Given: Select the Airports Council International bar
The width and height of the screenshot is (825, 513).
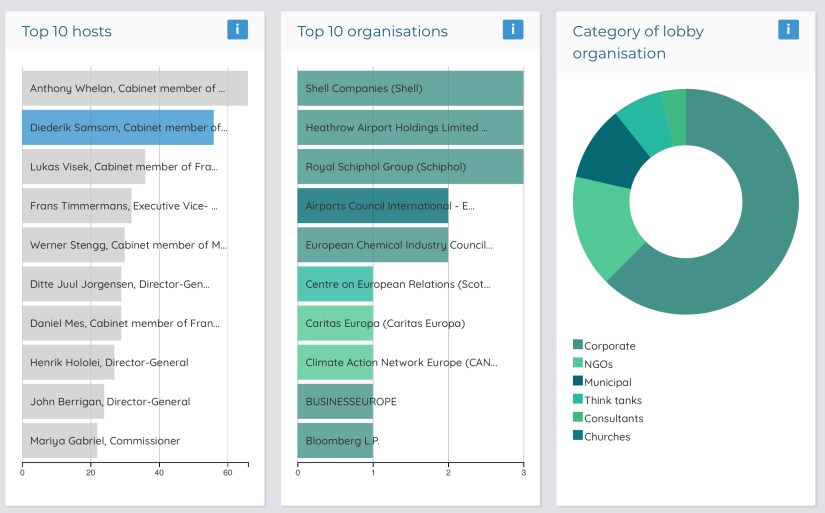Looking at the screenshot, I should (372, 206).
